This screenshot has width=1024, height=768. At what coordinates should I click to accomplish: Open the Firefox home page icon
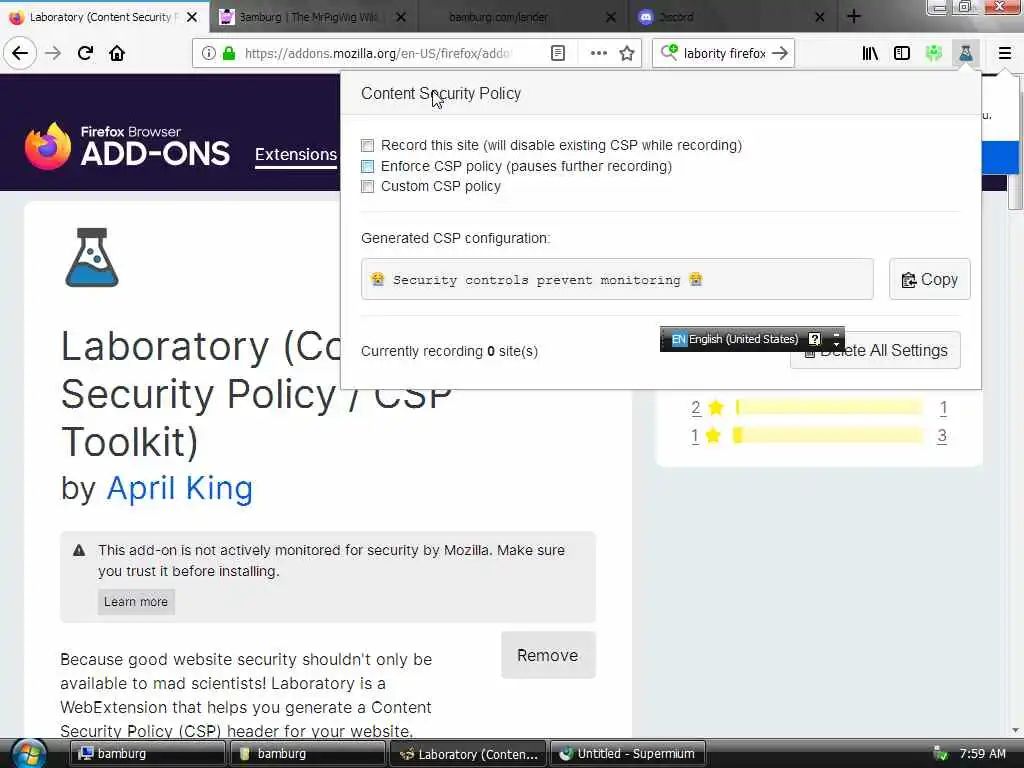tap(117, 53)
